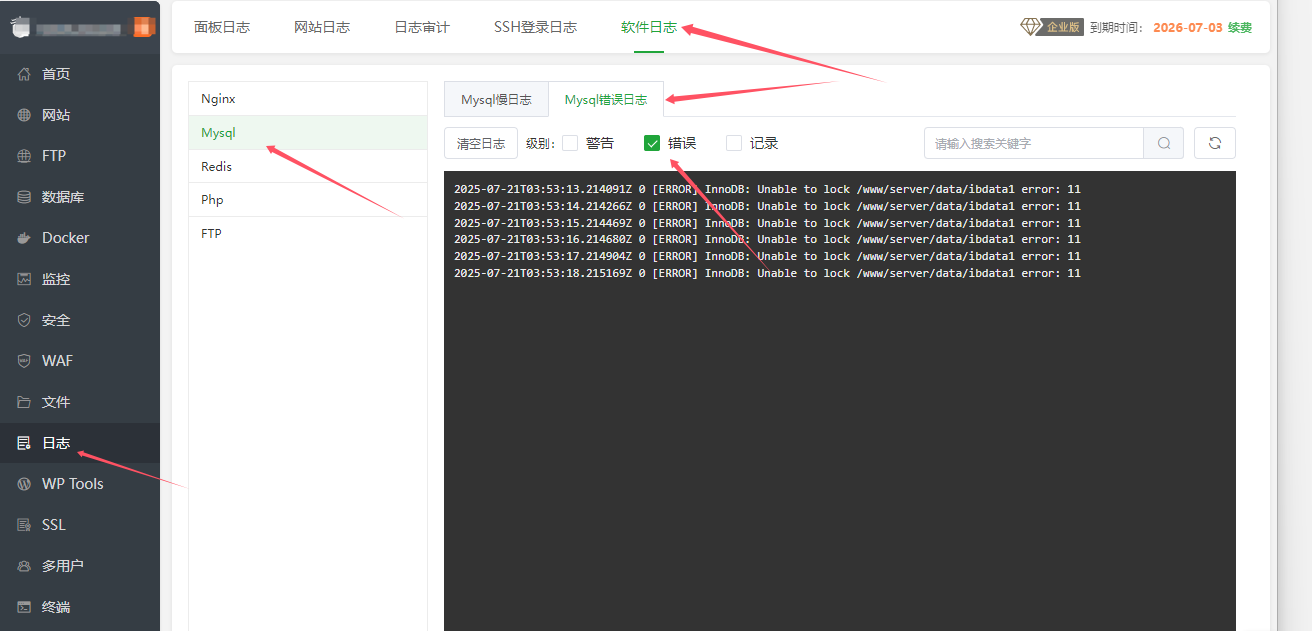
Task: Click the WordPress icon beside WP Tools
Action: [24, 484]
